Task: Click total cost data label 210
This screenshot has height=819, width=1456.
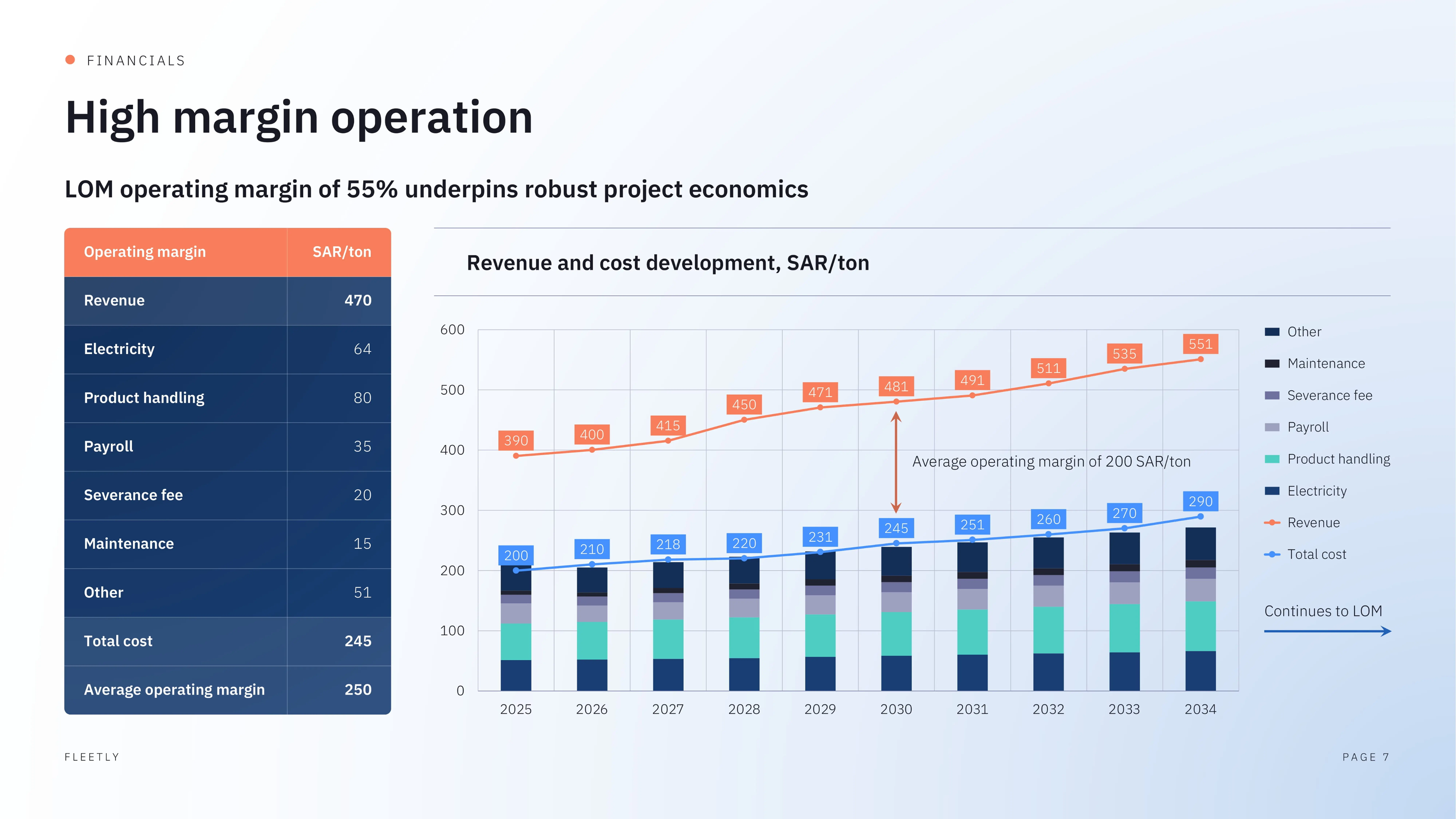Action: coord(592,549)
